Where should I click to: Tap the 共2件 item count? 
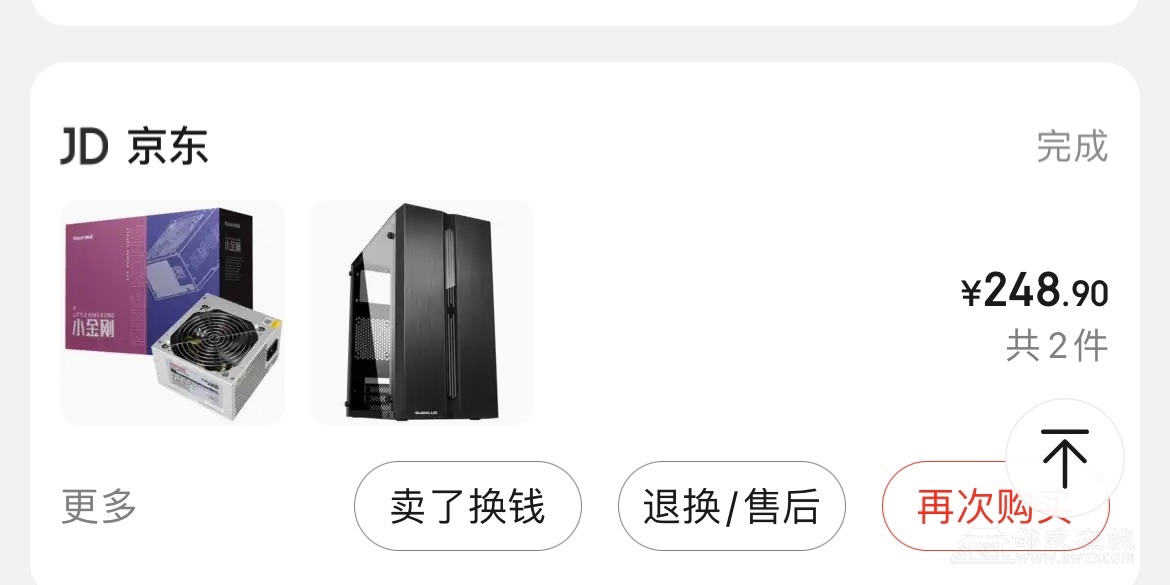pos(1057,346)
